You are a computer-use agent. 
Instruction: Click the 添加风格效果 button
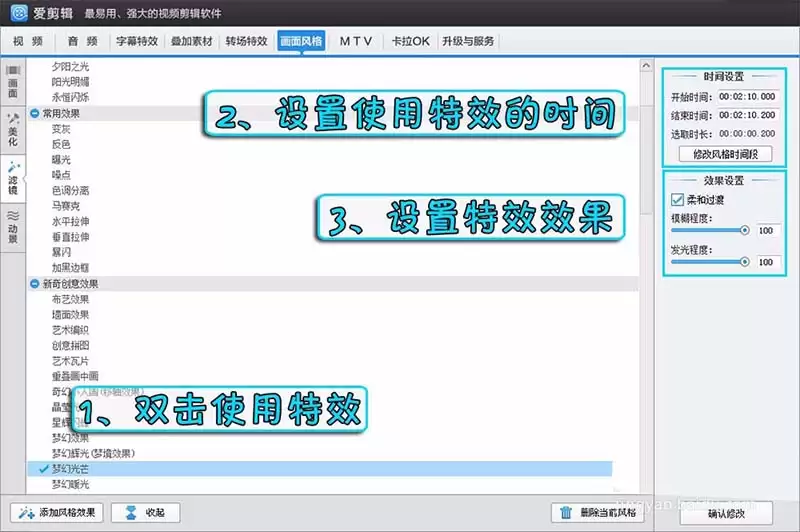pyautogui.click(x=57, y=513)
